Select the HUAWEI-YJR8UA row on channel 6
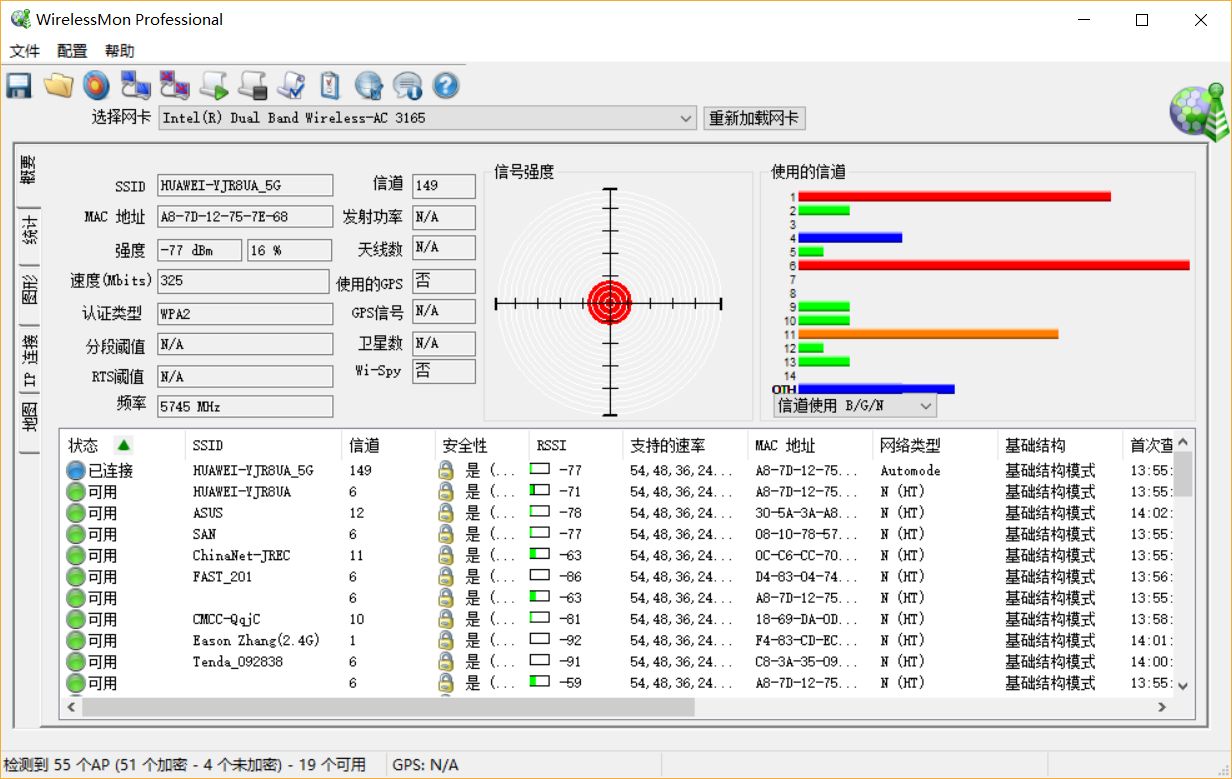 click(618, 492)
